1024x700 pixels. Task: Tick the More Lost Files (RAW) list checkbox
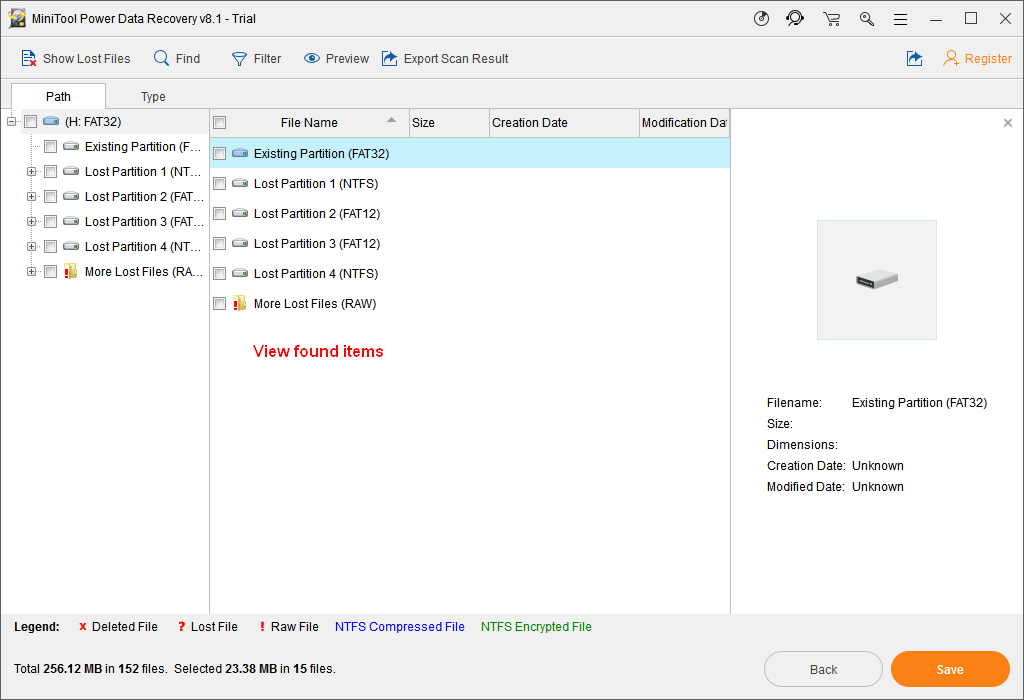click(x=220, y=304)
